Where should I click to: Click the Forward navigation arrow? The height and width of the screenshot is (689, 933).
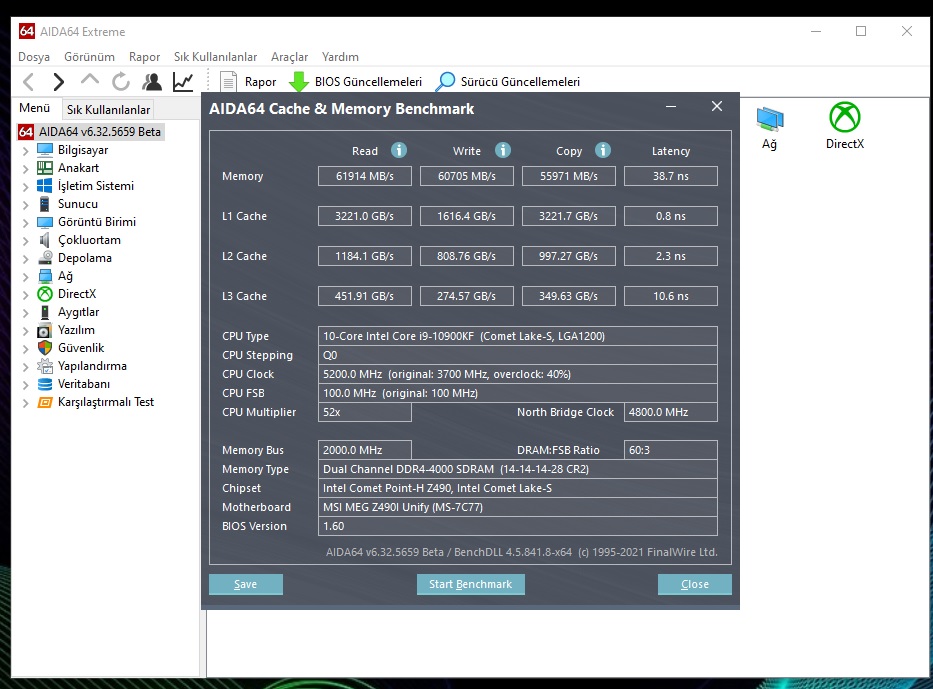(58, 82)
